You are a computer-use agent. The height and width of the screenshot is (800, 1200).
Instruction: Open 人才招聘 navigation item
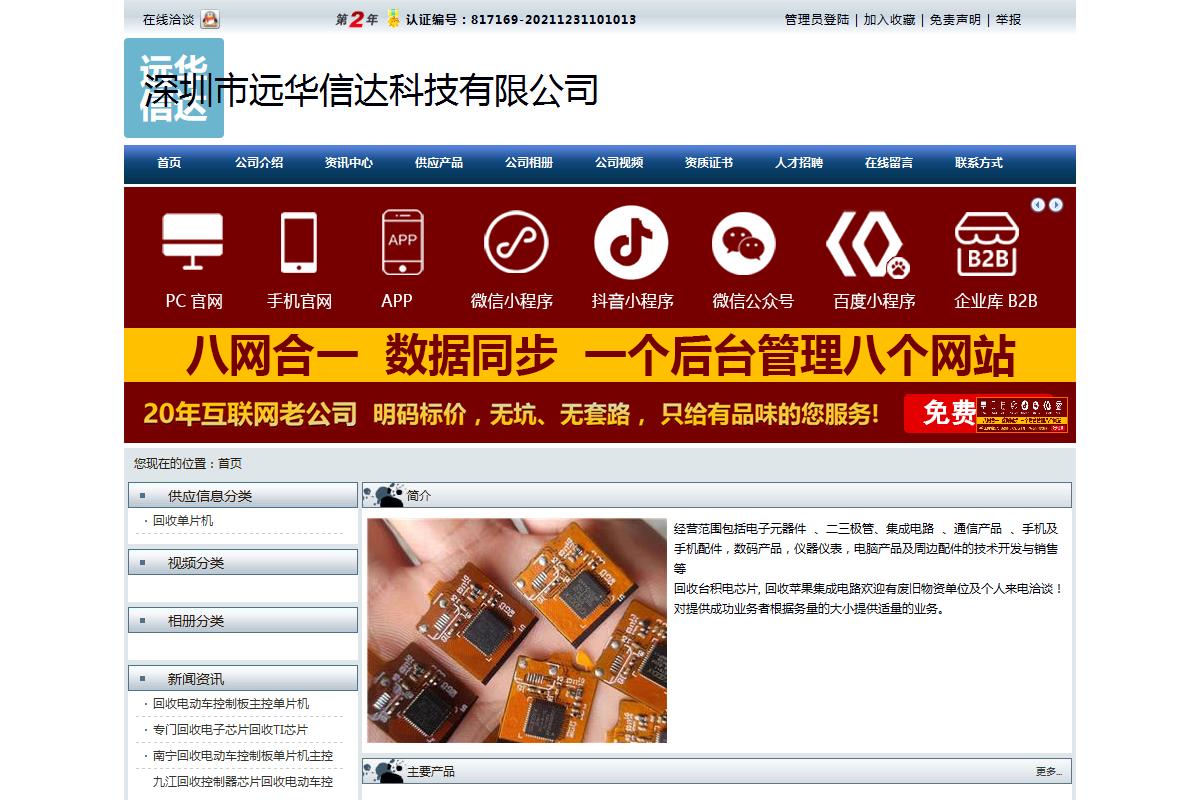[x=799, y=163]
